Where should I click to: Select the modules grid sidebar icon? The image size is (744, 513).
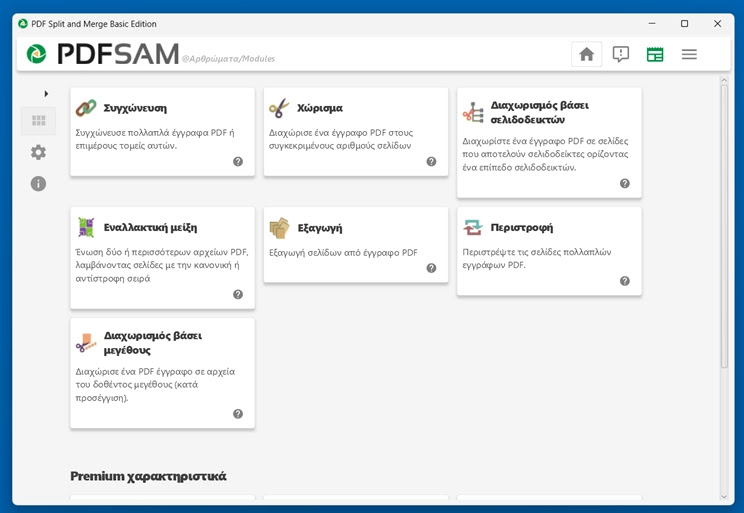coord(38,121)
